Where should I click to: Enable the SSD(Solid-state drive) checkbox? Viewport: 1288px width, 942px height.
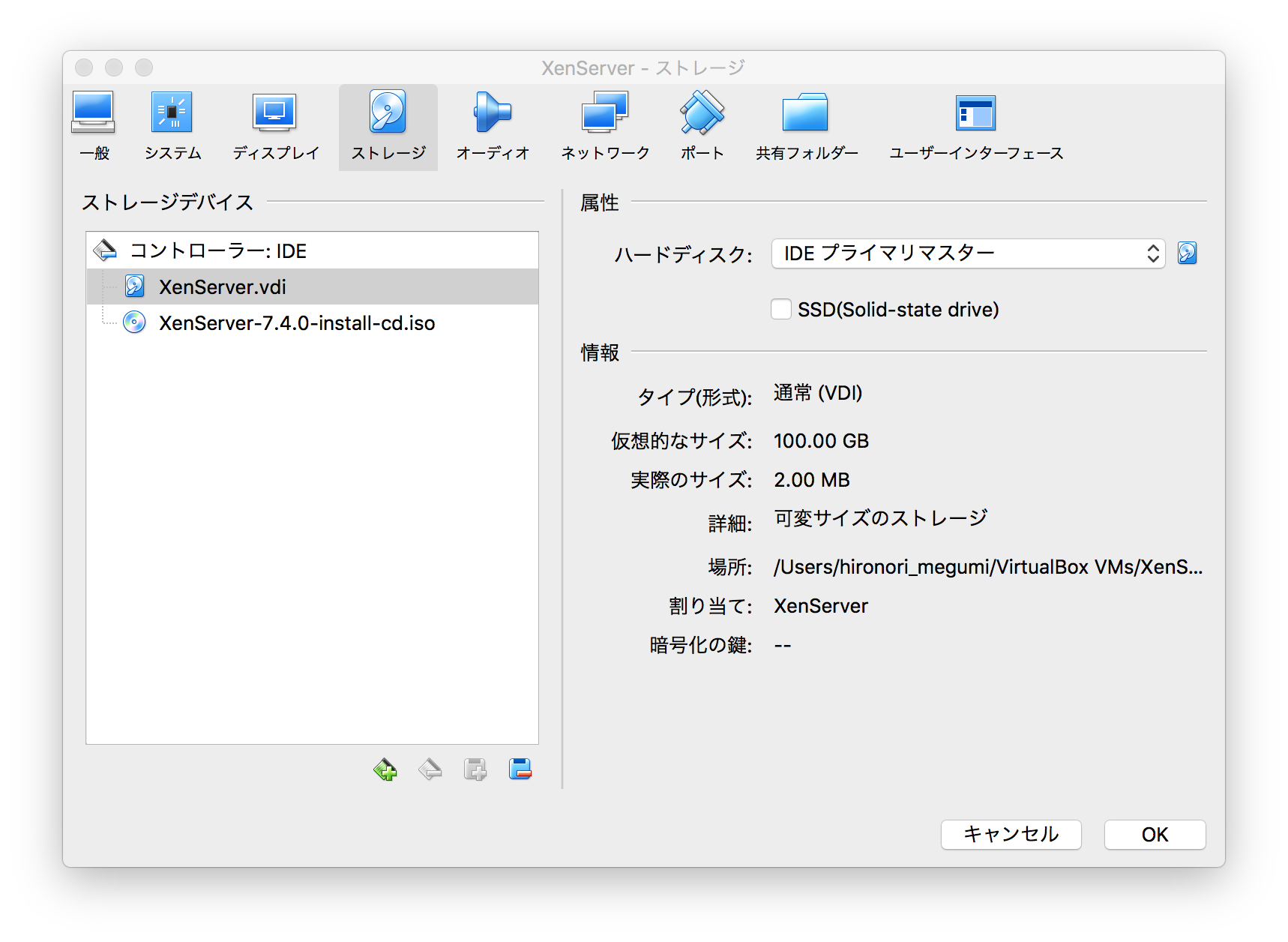[781, 309]
